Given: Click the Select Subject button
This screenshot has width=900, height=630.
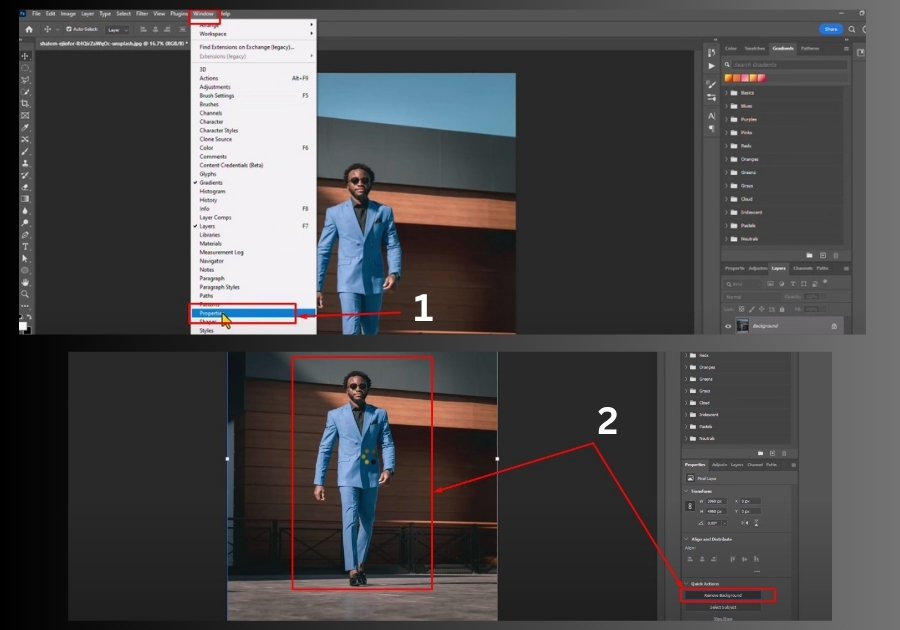Looking at the screenshot, I should click(723, 607).
